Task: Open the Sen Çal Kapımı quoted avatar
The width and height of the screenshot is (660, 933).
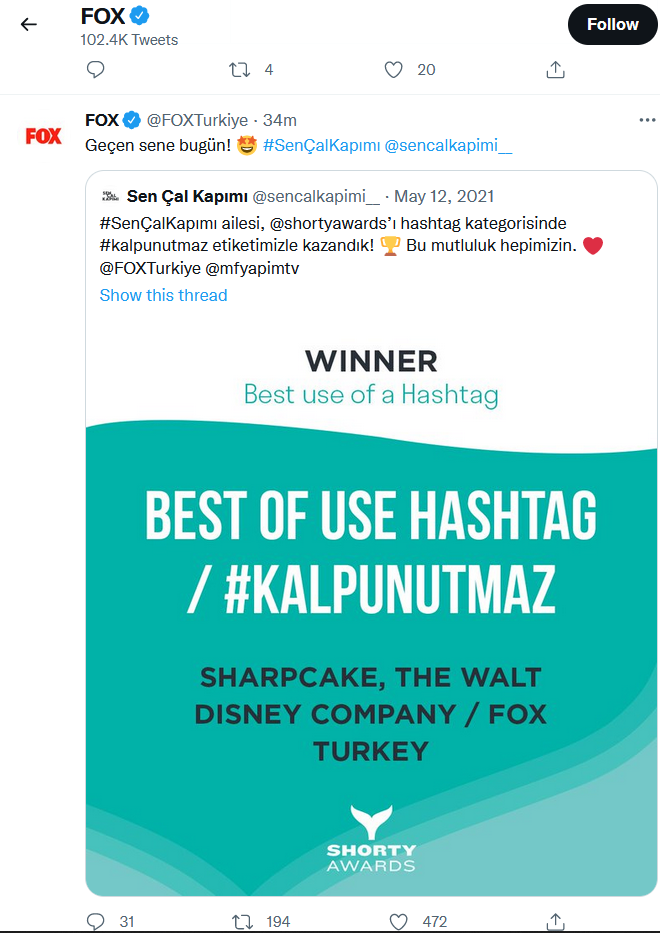Action: (x=109, y=196)
